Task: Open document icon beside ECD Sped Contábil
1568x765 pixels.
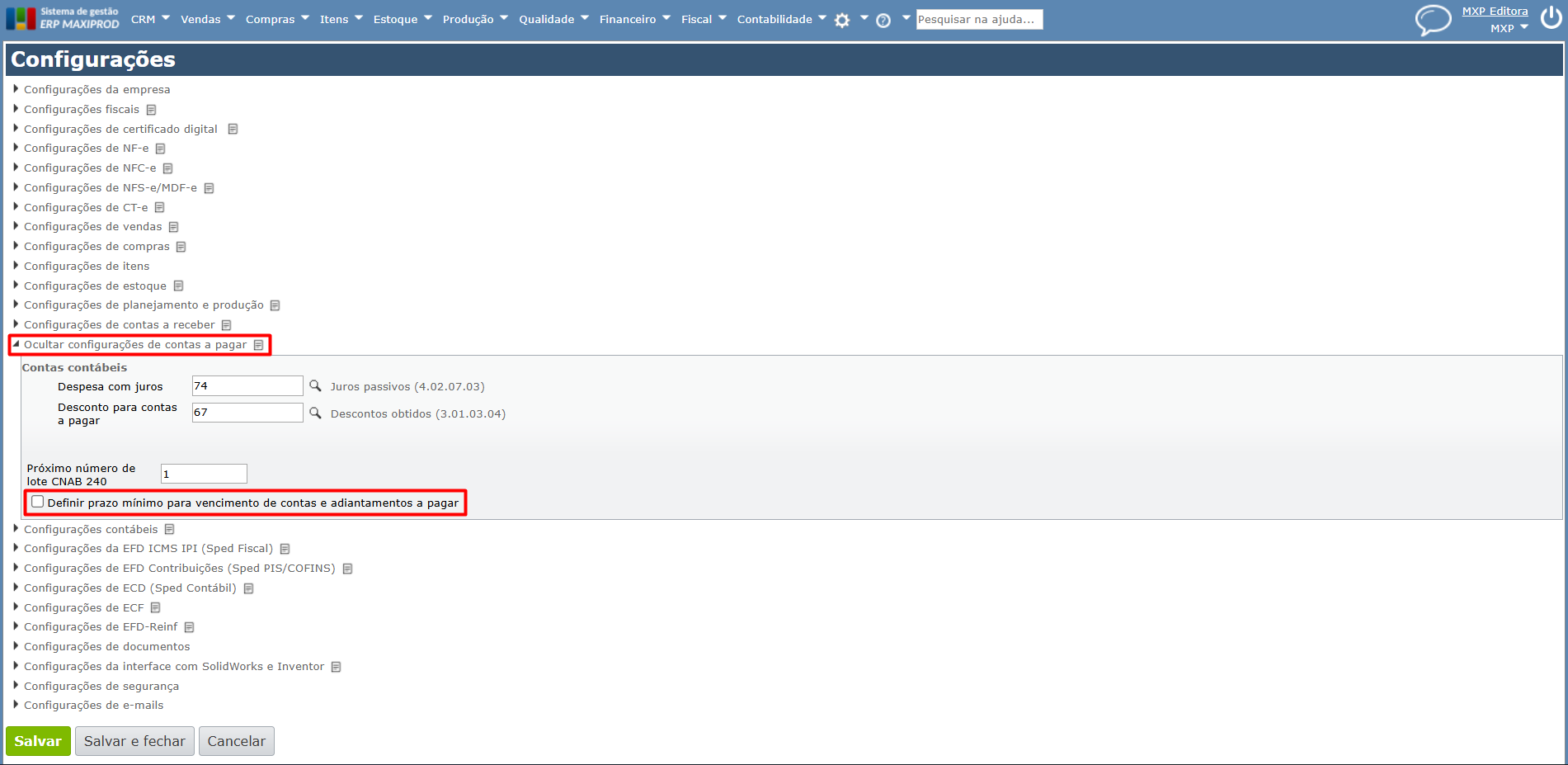Action: pyautogui.click(x=248, y=588)
